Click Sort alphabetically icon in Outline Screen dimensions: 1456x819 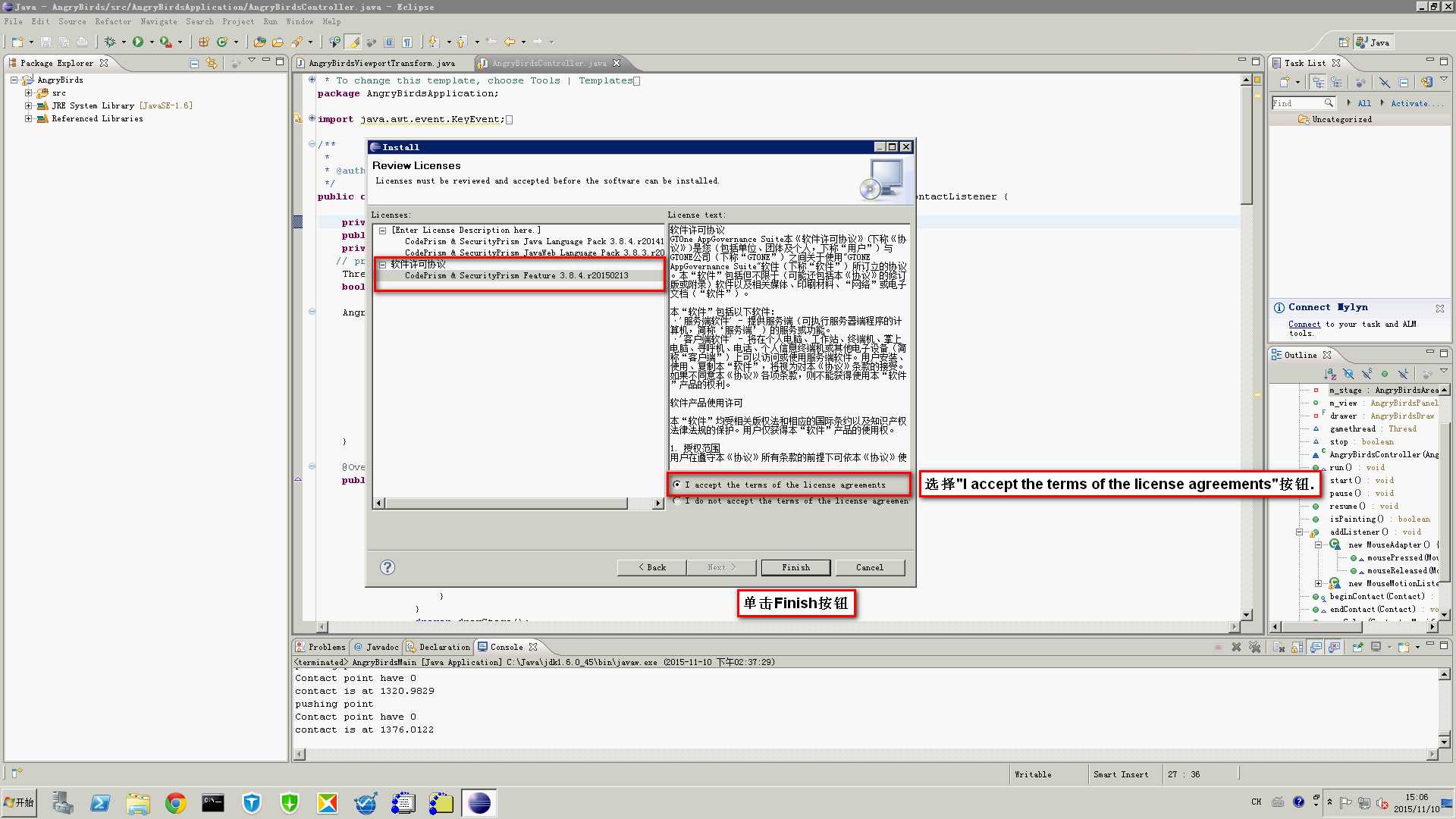[x=1330, y=374]
